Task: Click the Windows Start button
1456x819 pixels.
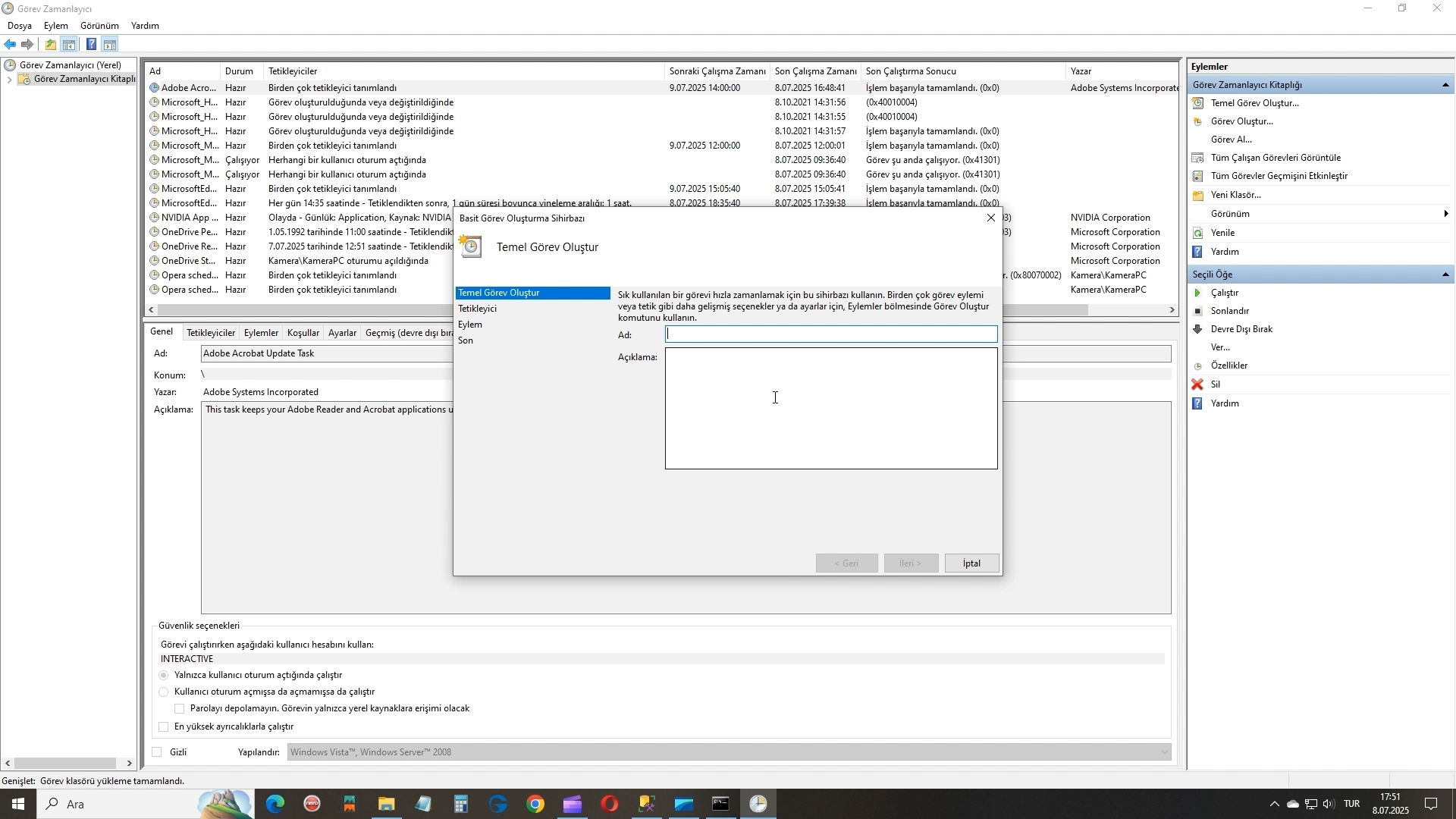Action: pos(18,804)
